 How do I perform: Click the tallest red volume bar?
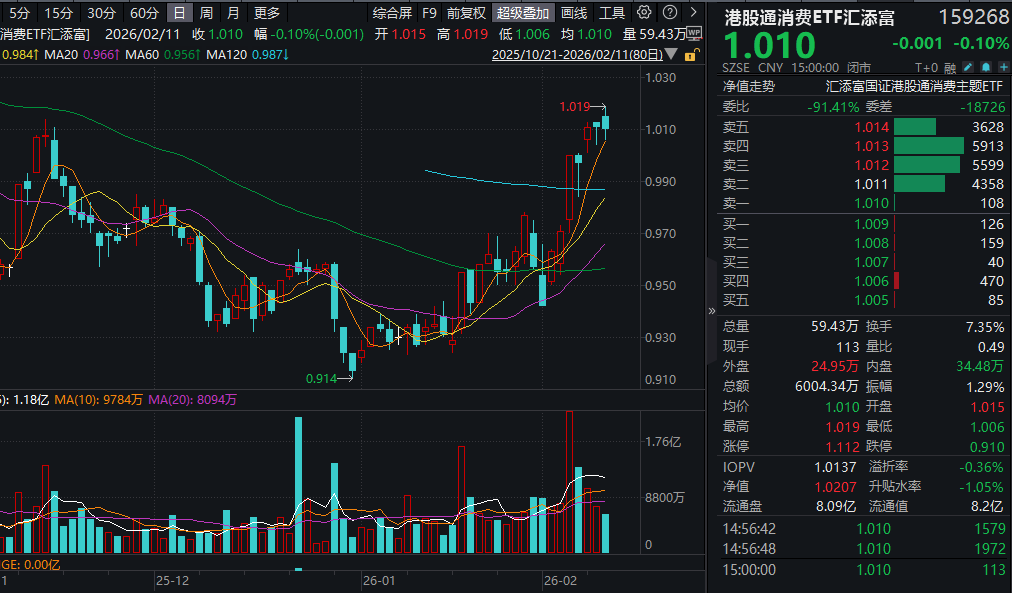[x=569, y=482]
